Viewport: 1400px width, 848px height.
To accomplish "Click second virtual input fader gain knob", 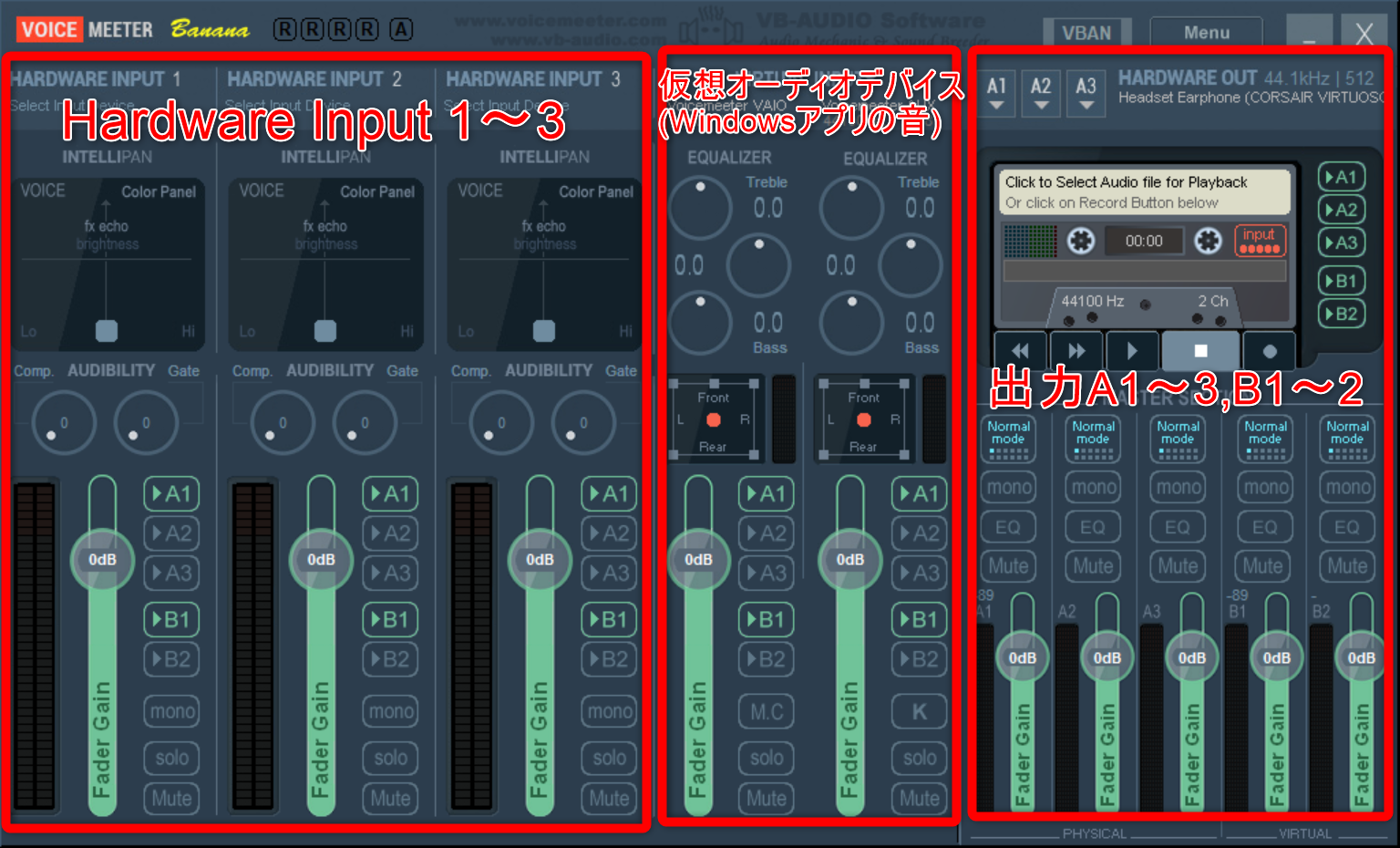I will point(849,559).
